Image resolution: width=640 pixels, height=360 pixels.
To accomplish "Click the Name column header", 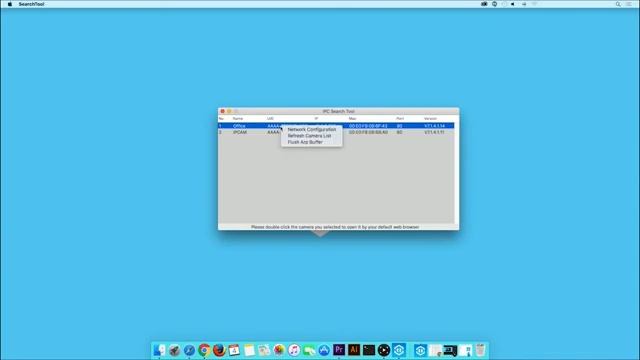I will 238,118.
